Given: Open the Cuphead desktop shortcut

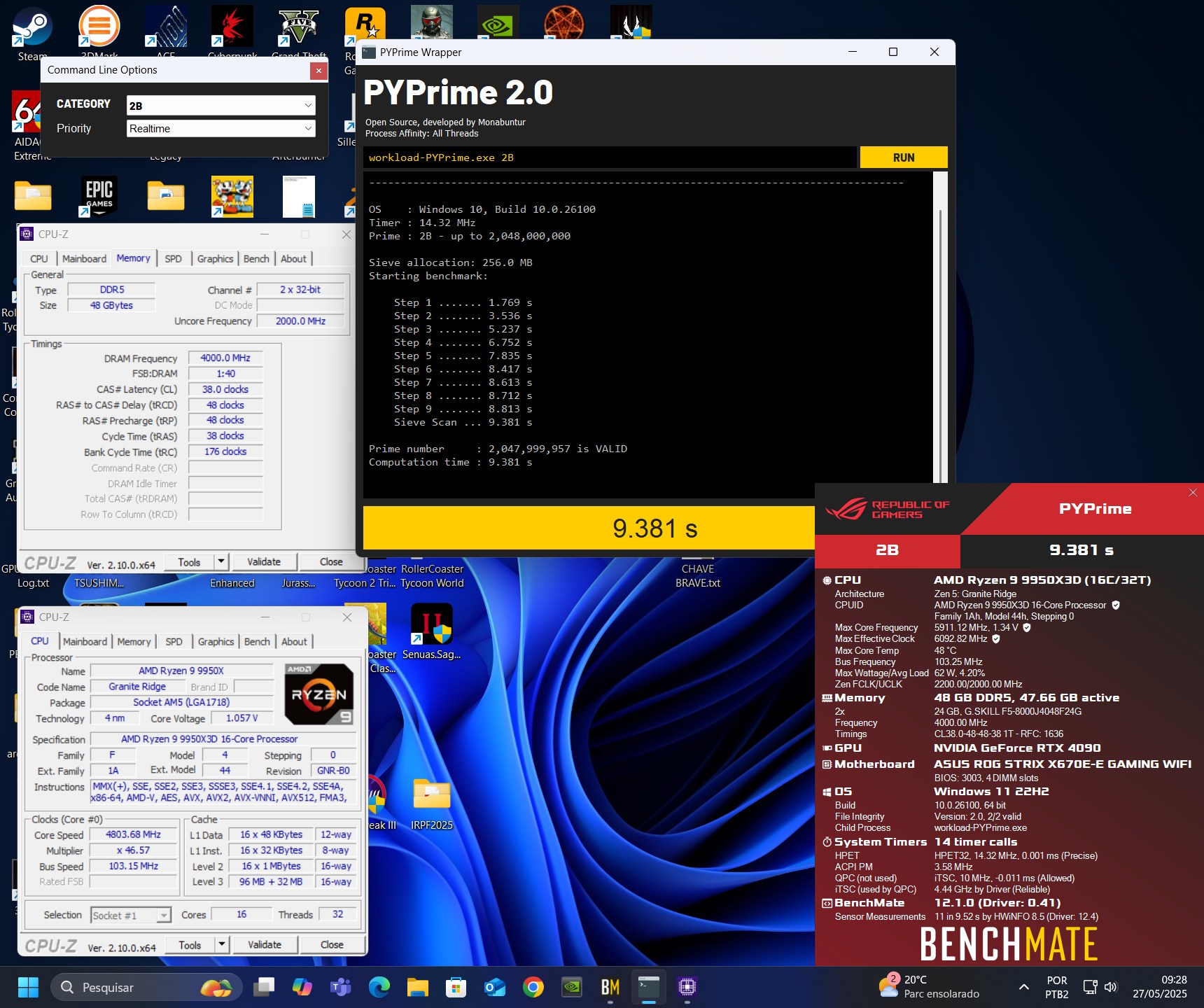Looking at the screenshot, I should [x=232, y=196].
